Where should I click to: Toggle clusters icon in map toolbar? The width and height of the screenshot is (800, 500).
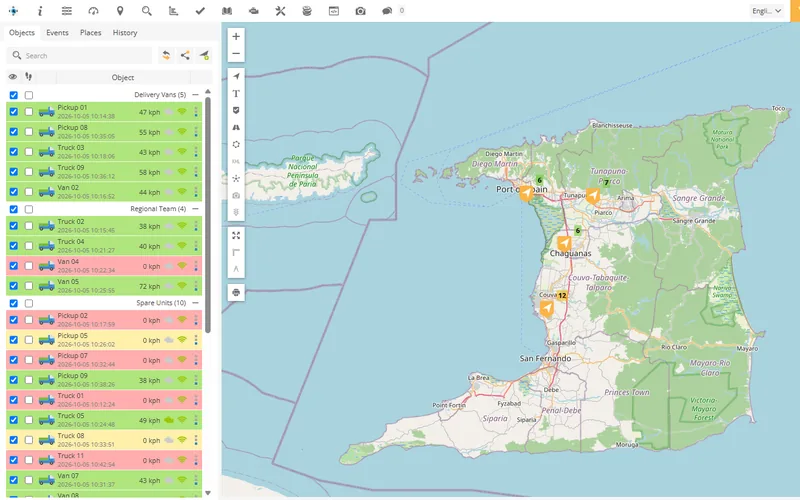pos(236,179)
